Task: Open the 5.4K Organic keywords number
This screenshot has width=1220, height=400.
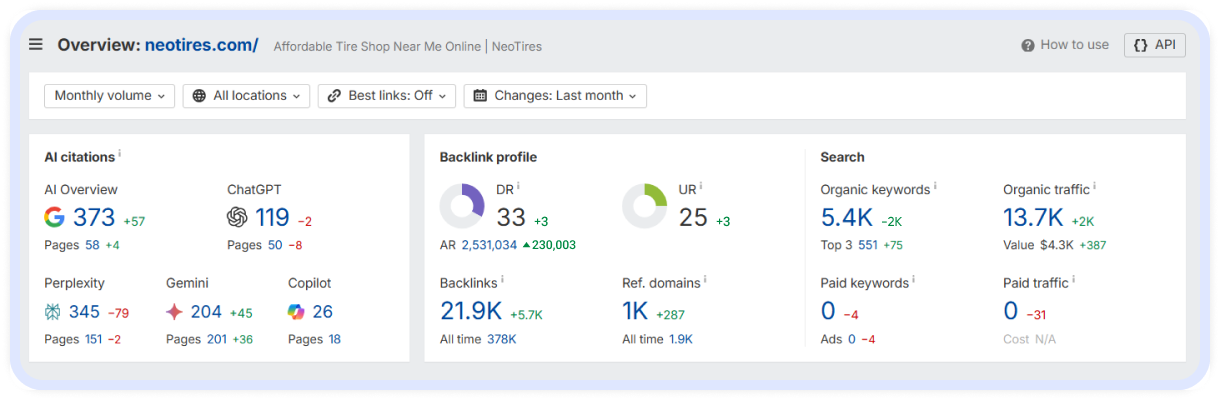Action: pyautogui.click(x=846, y=217)
